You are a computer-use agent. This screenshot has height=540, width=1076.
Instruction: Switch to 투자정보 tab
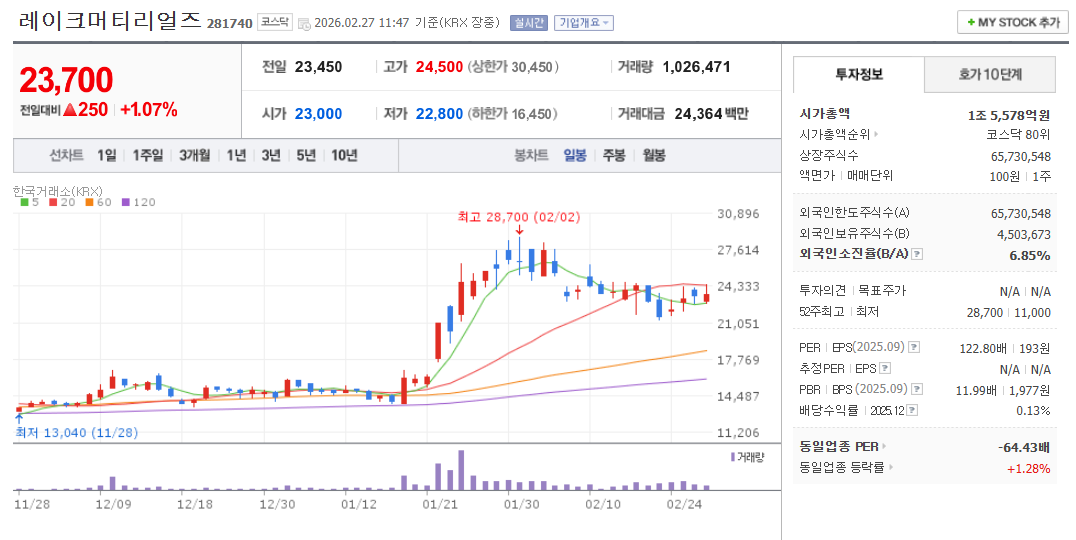coord(858,74)
